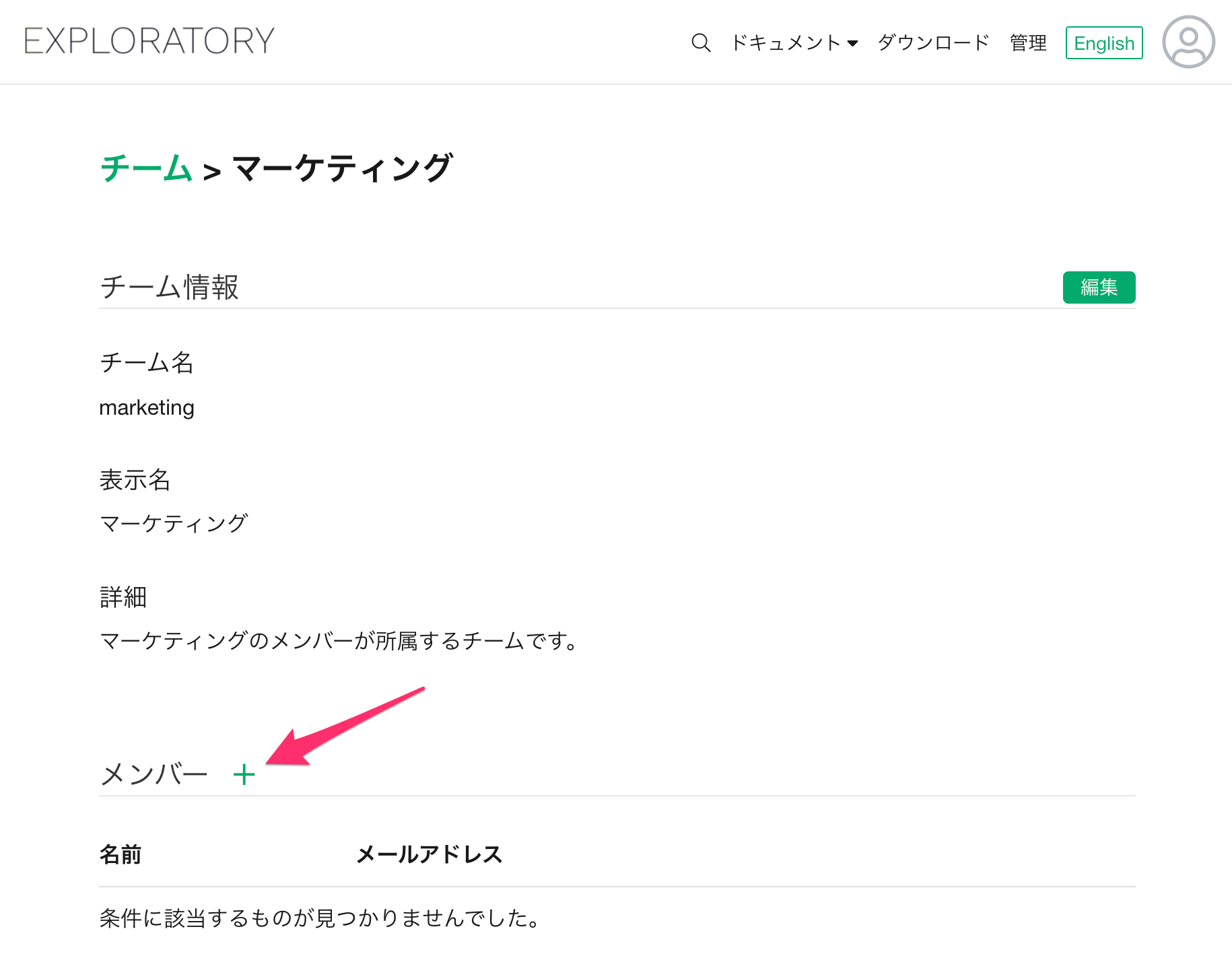Expand the ドキュメント dropdown menu
The image size is (1232, 956).
(x=794, y=43)
